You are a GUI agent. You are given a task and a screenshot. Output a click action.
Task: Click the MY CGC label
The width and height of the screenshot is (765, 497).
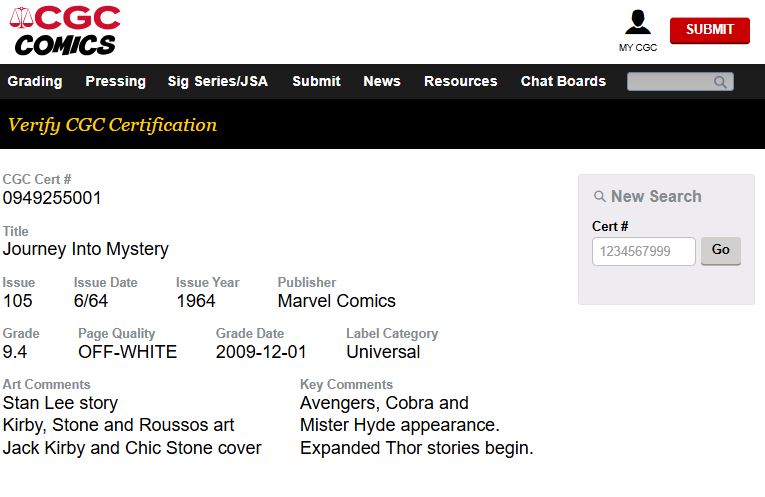point(638,47)
